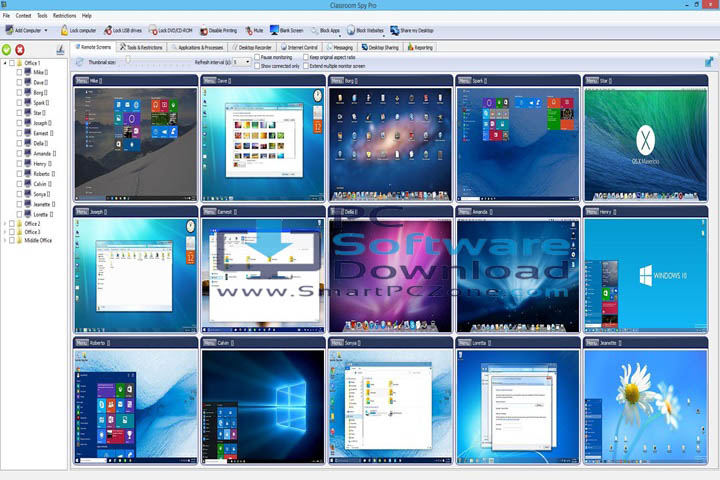Click the Lock USB drives icon

108,30
